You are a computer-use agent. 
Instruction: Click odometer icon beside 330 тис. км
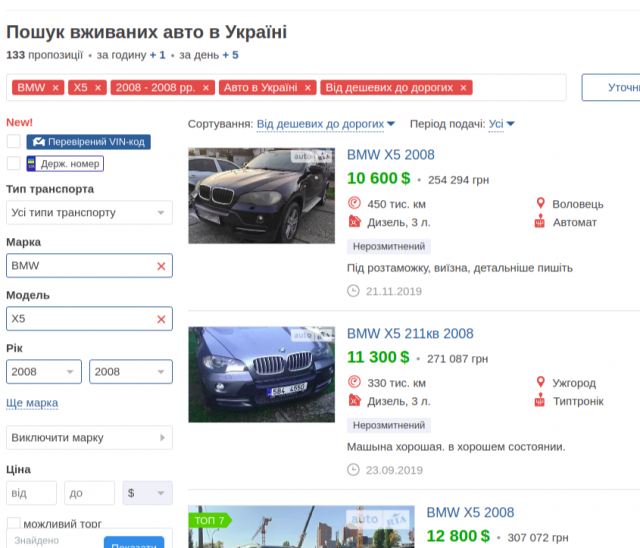tap(354, 382)
